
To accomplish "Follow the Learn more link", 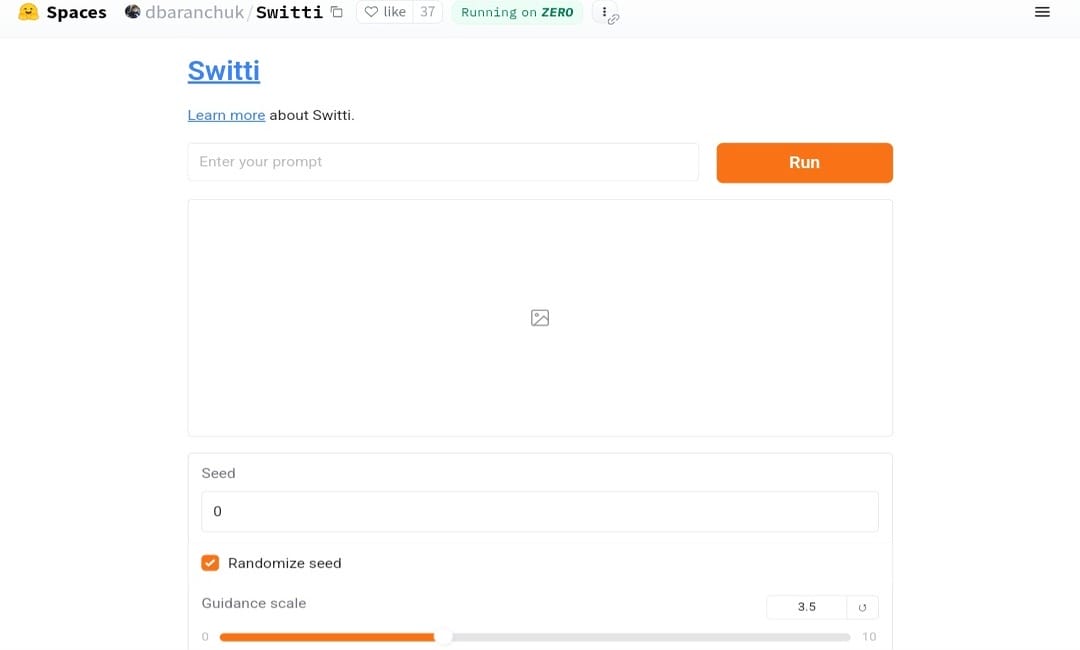I will 227,115.
